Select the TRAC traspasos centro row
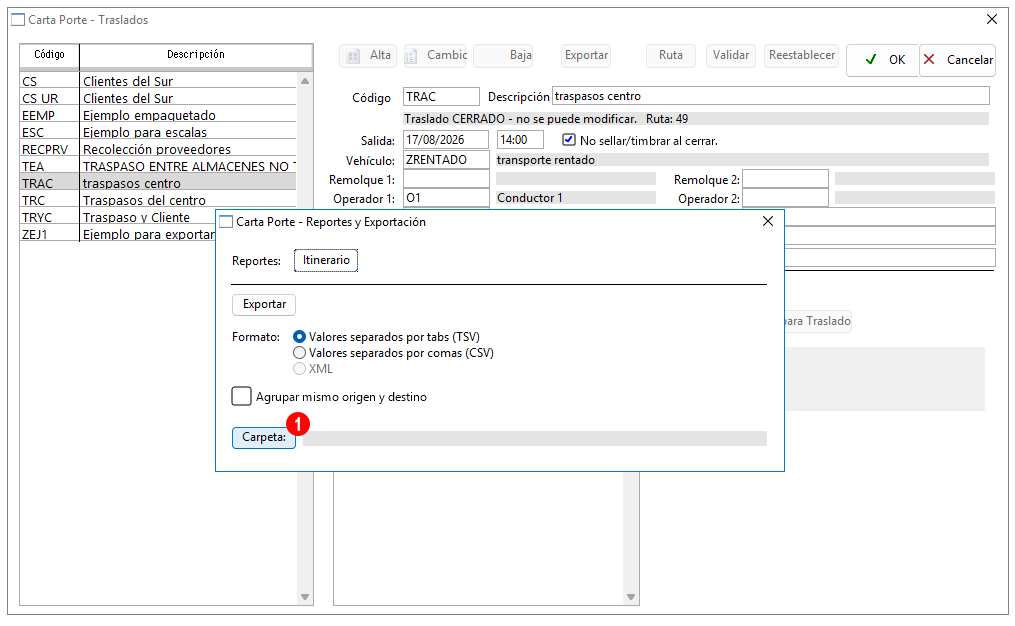The width and height of the screenshot is (1015, 626). [x=158, y=183]
